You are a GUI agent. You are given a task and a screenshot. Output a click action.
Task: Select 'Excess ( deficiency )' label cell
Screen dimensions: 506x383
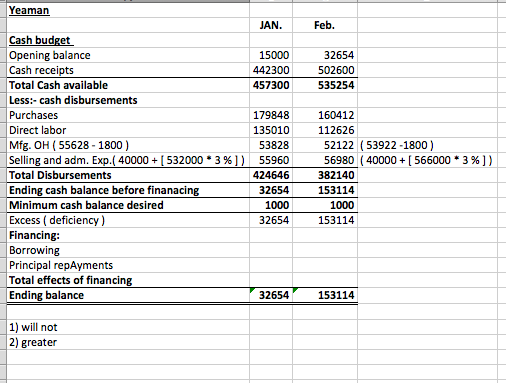tap(128, 220)
